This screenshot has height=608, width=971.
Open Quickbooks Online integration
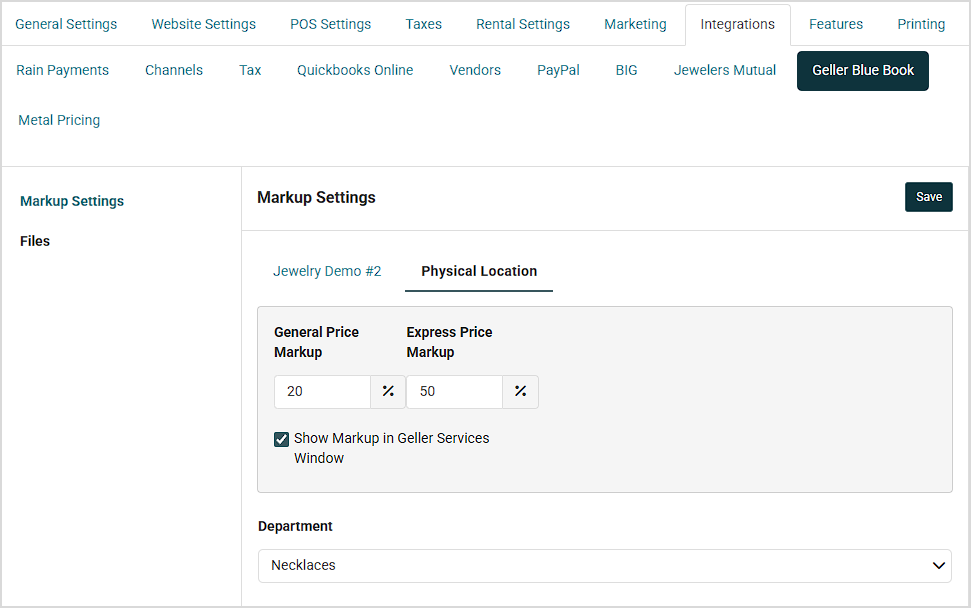pos(355,70)
